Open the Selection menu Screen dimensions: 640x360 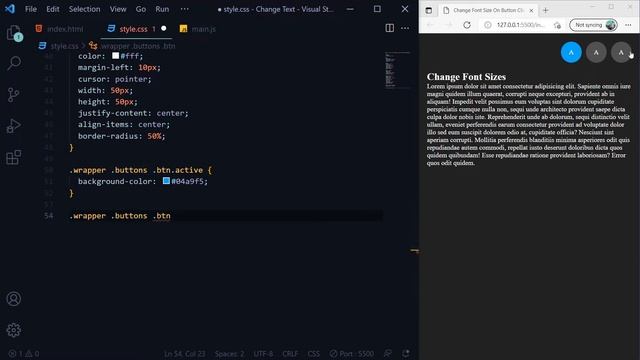coord(84,9)
